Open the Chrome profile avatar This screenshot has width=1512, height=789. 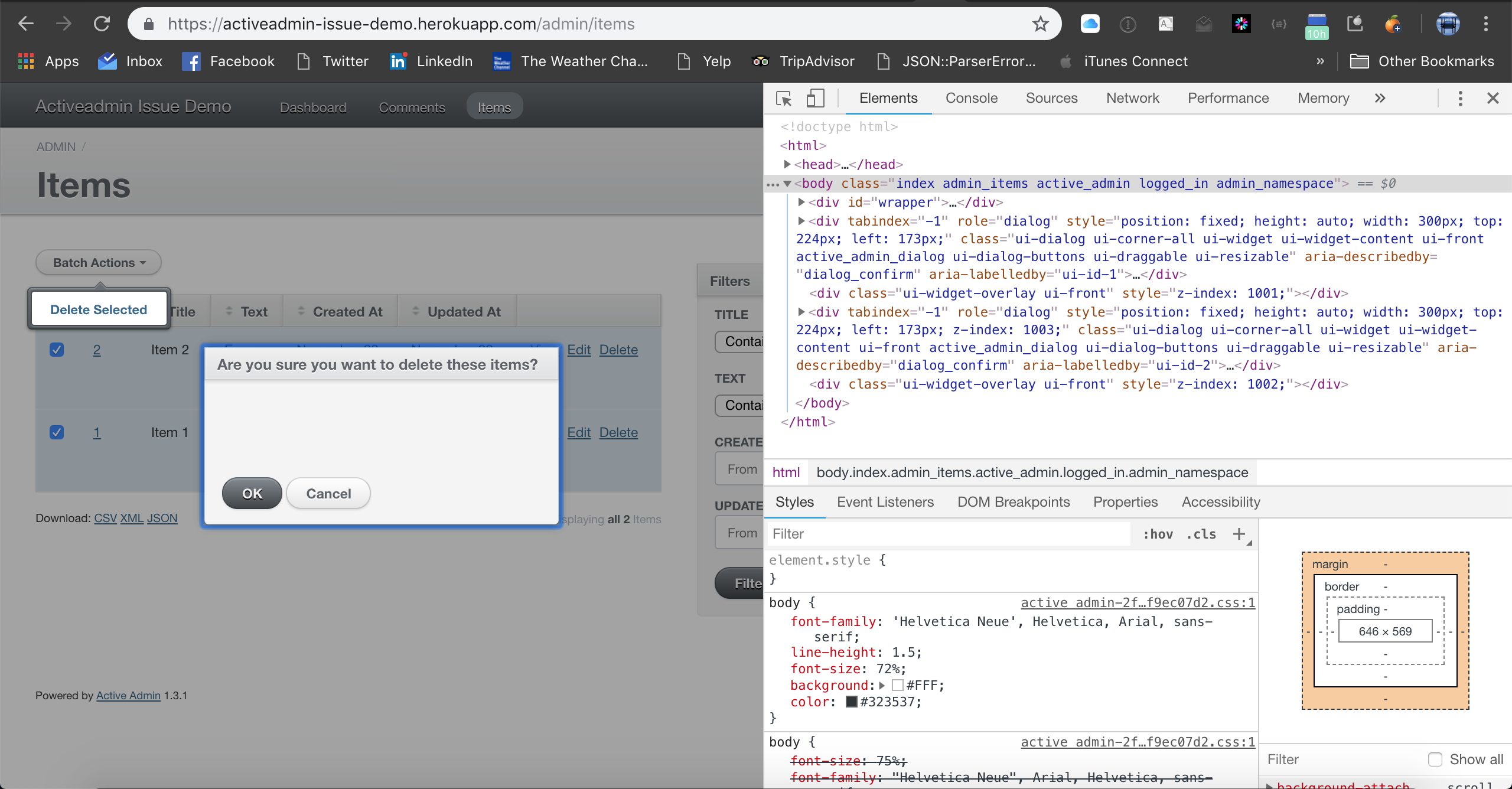(1448, 24)
